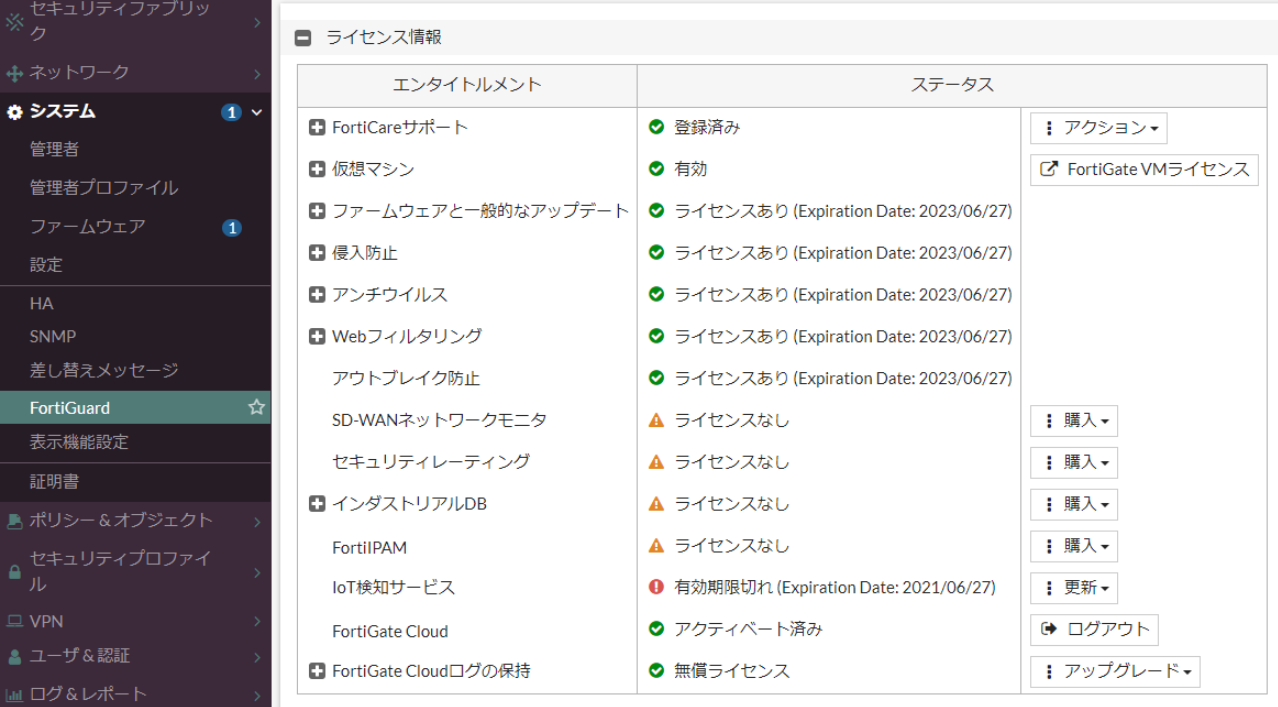Viewport: 1278px width, 707px height.
Task: Select FortiGuard in the sidebar
Action: click(135, 407)
